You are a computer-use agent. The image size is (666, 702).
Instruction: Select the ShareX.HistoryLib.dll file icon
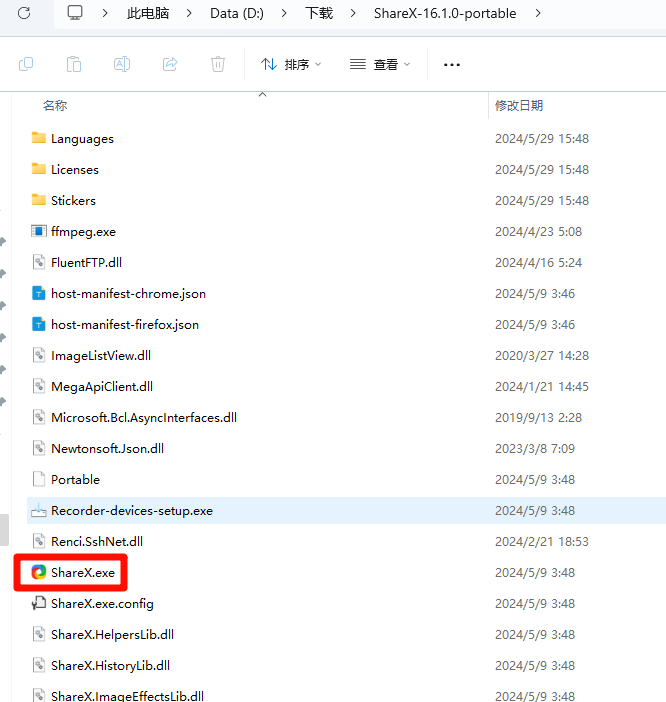(x=39, y=665)
